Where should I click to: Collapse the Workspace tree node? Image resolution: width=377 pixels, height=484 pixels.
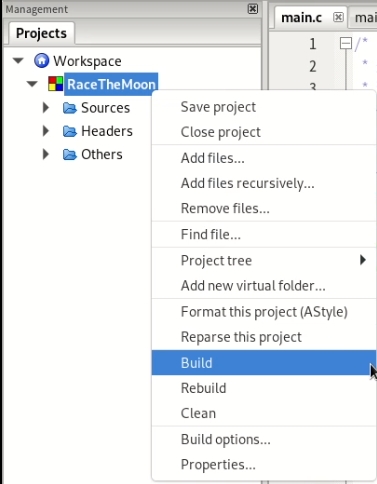tap(18, 61)
